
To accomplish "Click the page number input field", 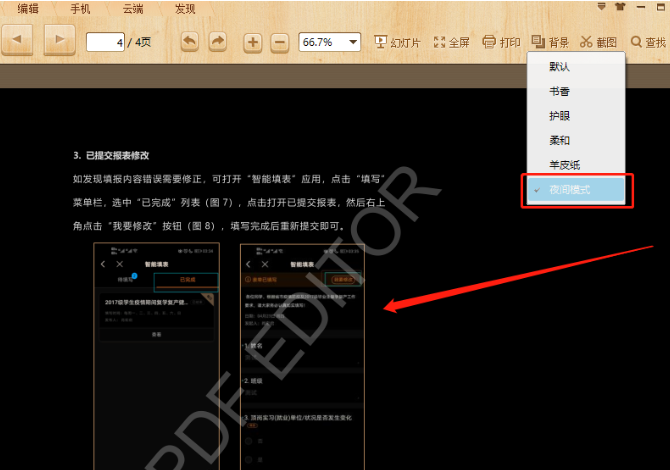I will pos(105,42).
